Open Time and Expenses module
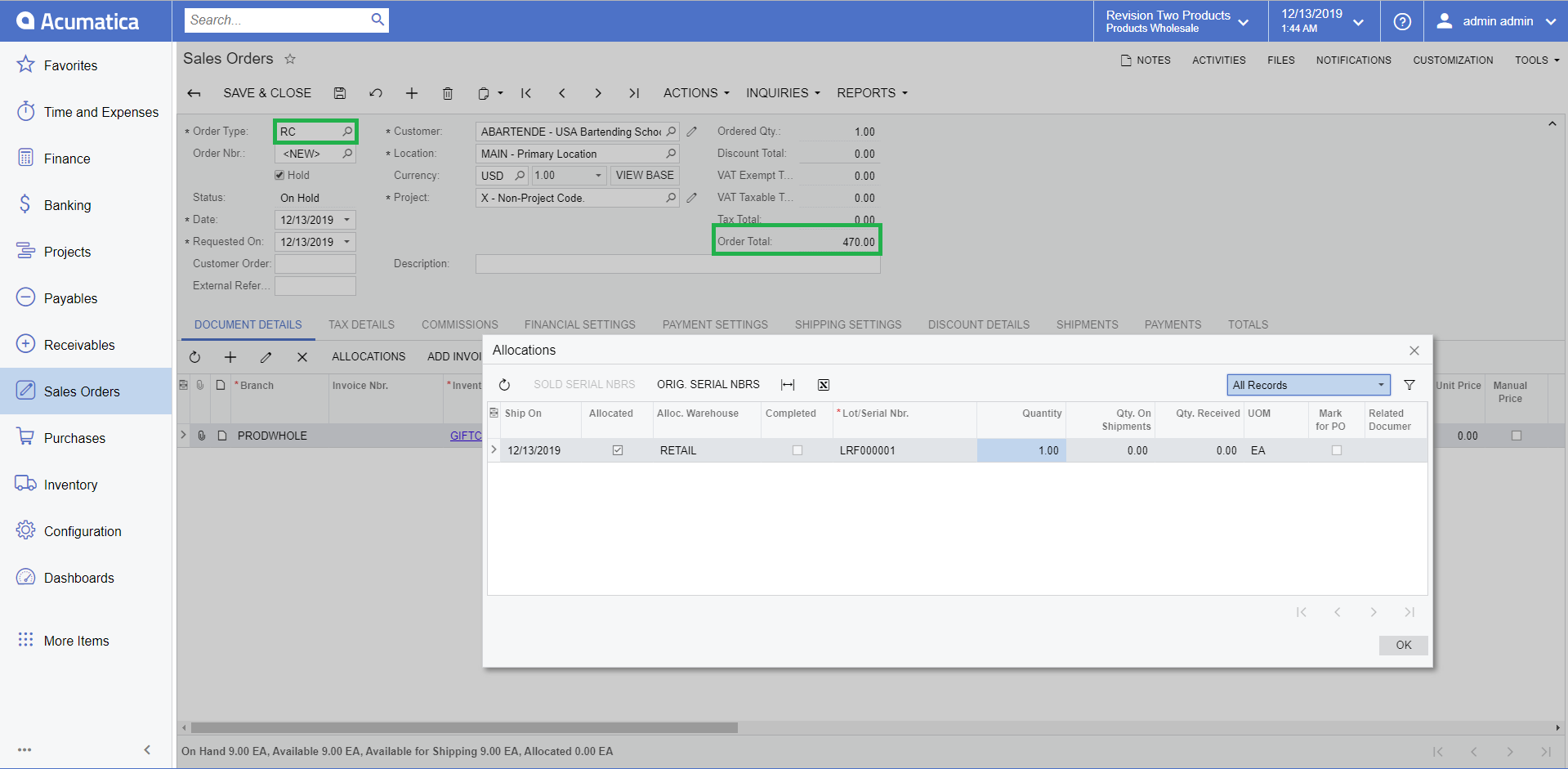This screenshot has height=769, width=1568. tap(86, 112)
